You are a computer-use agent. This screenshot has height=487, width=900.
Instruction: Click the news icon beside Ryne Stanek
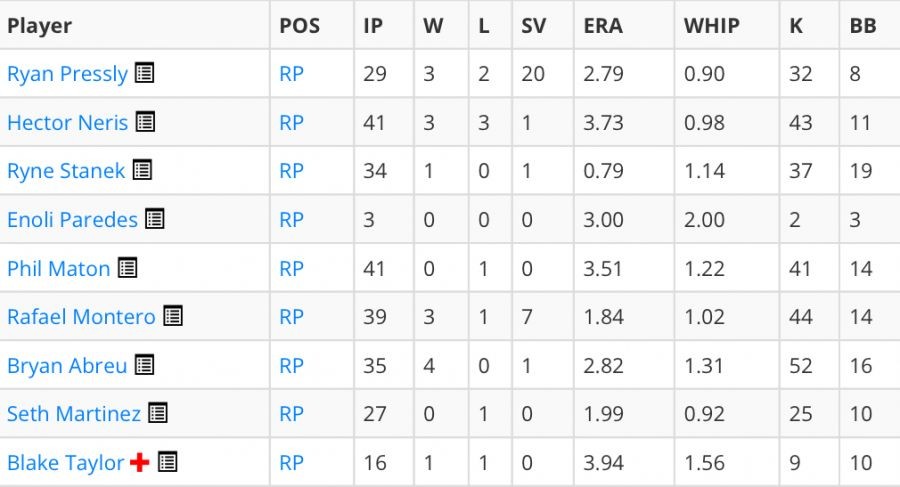pos(142,170)
